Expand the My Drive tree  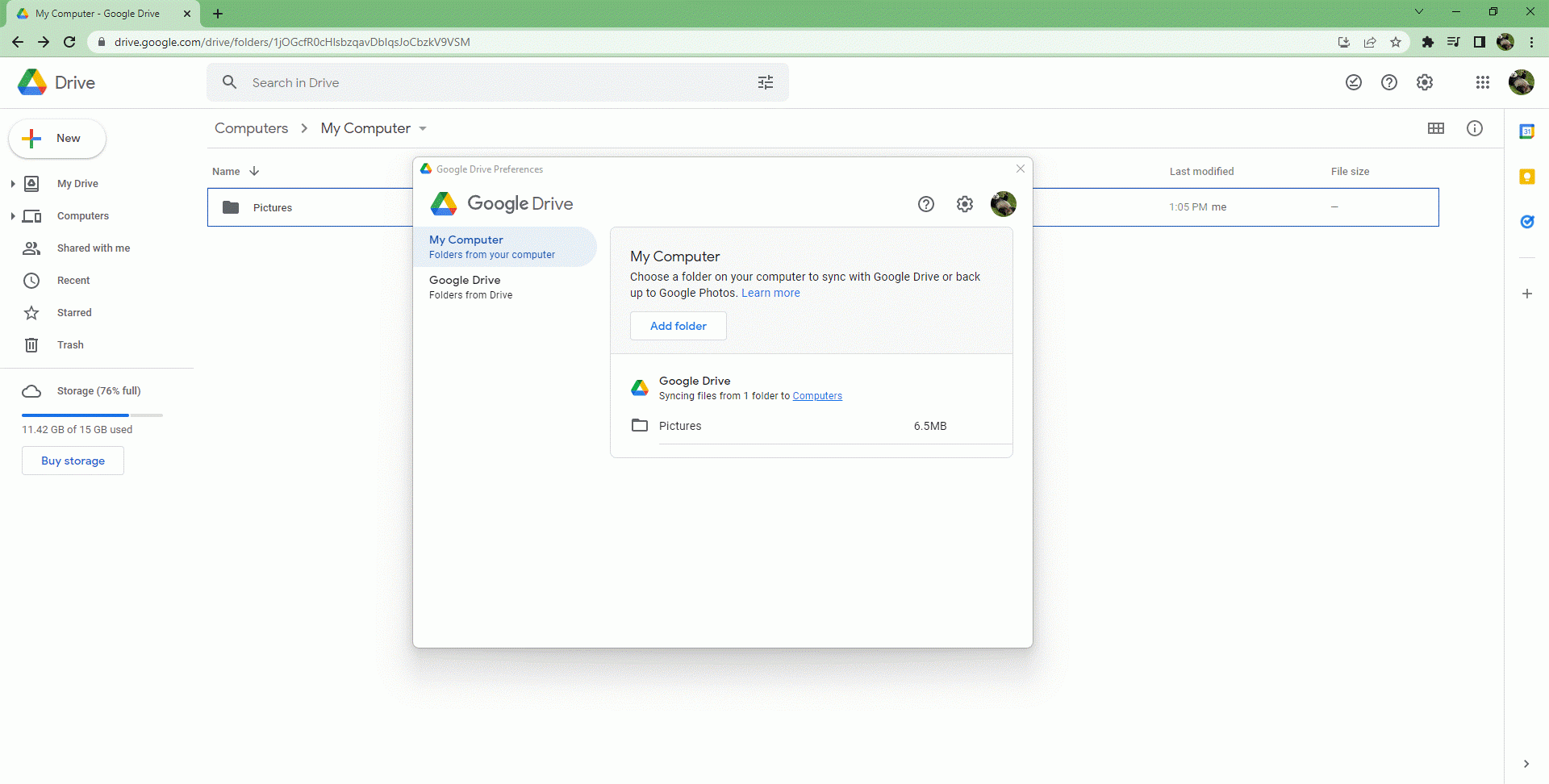(13, 184)
